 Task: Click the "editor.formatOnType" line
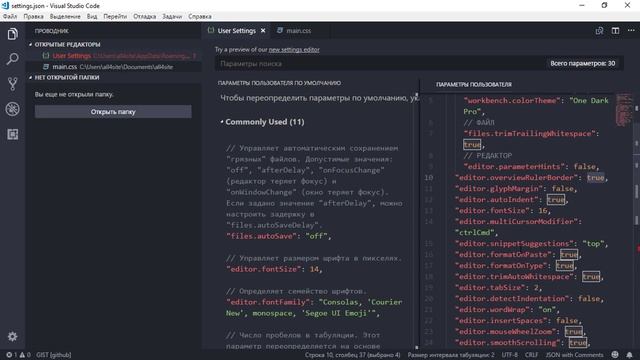click(516, 266)
